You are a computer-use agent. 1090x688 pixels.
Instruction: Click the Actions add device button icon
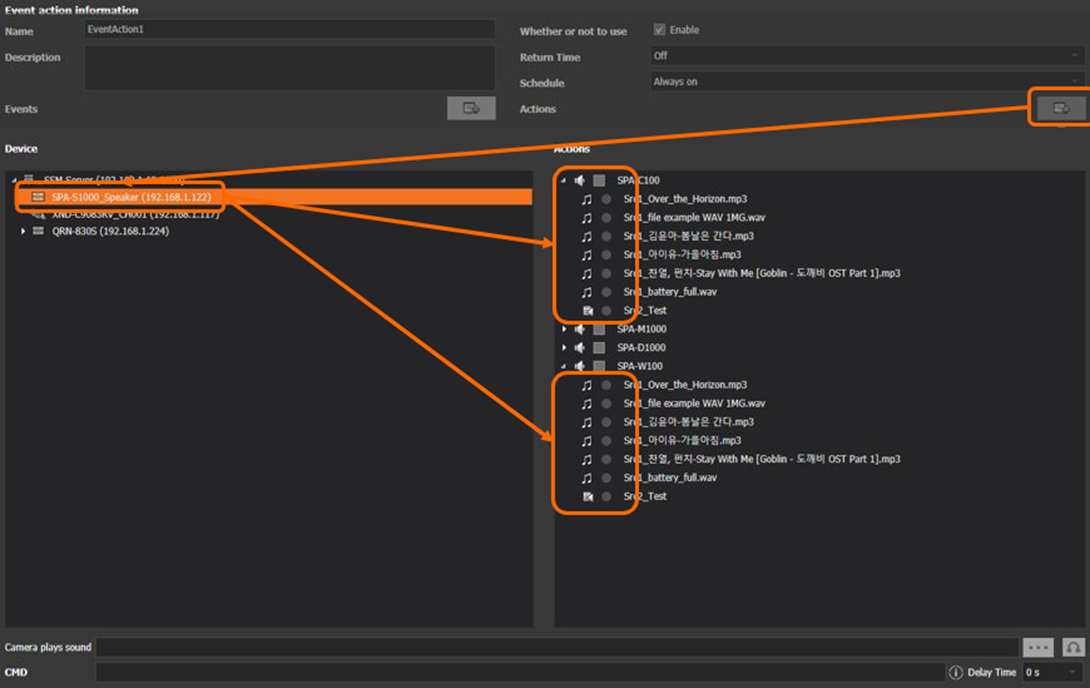(x=1061, y=108)
